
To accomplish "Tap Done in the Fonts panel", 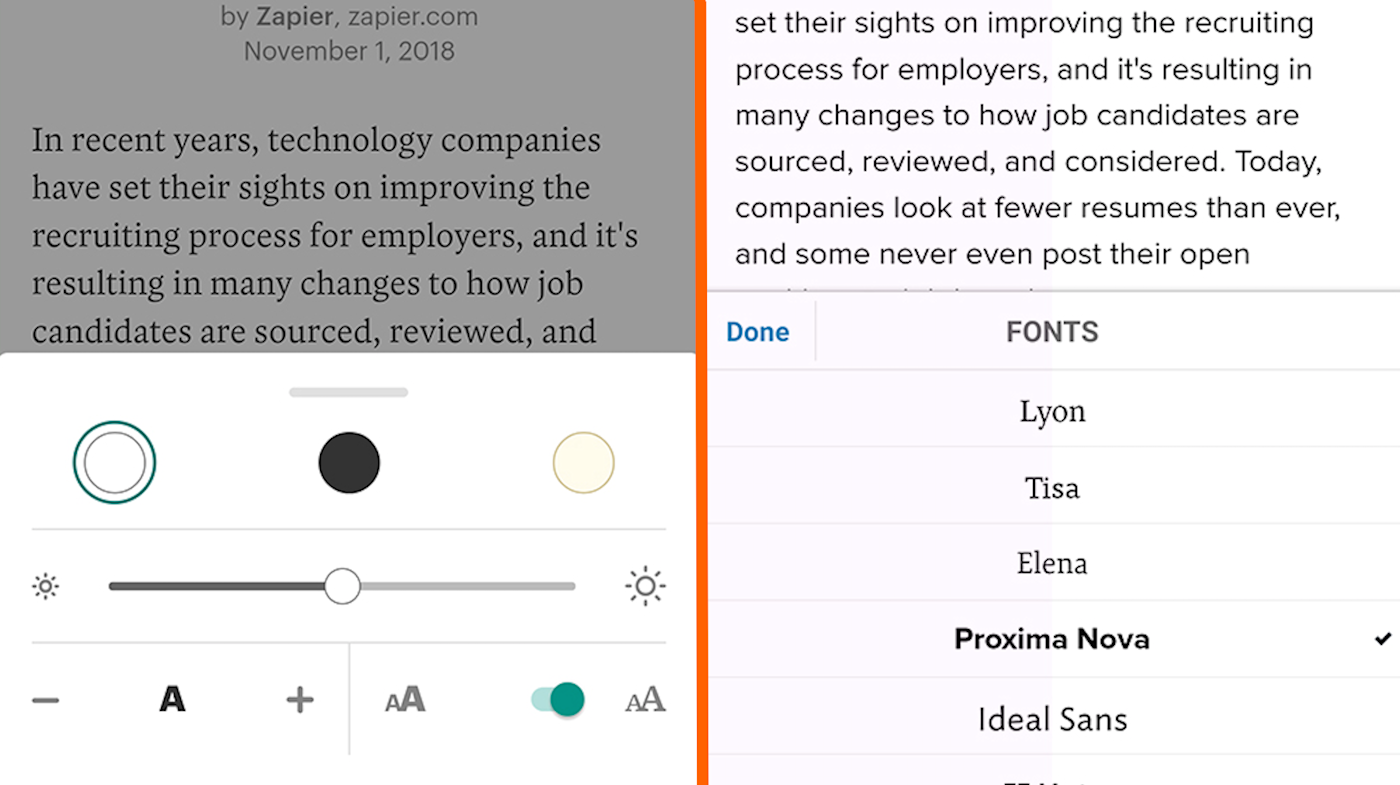I will click(758, 332).
